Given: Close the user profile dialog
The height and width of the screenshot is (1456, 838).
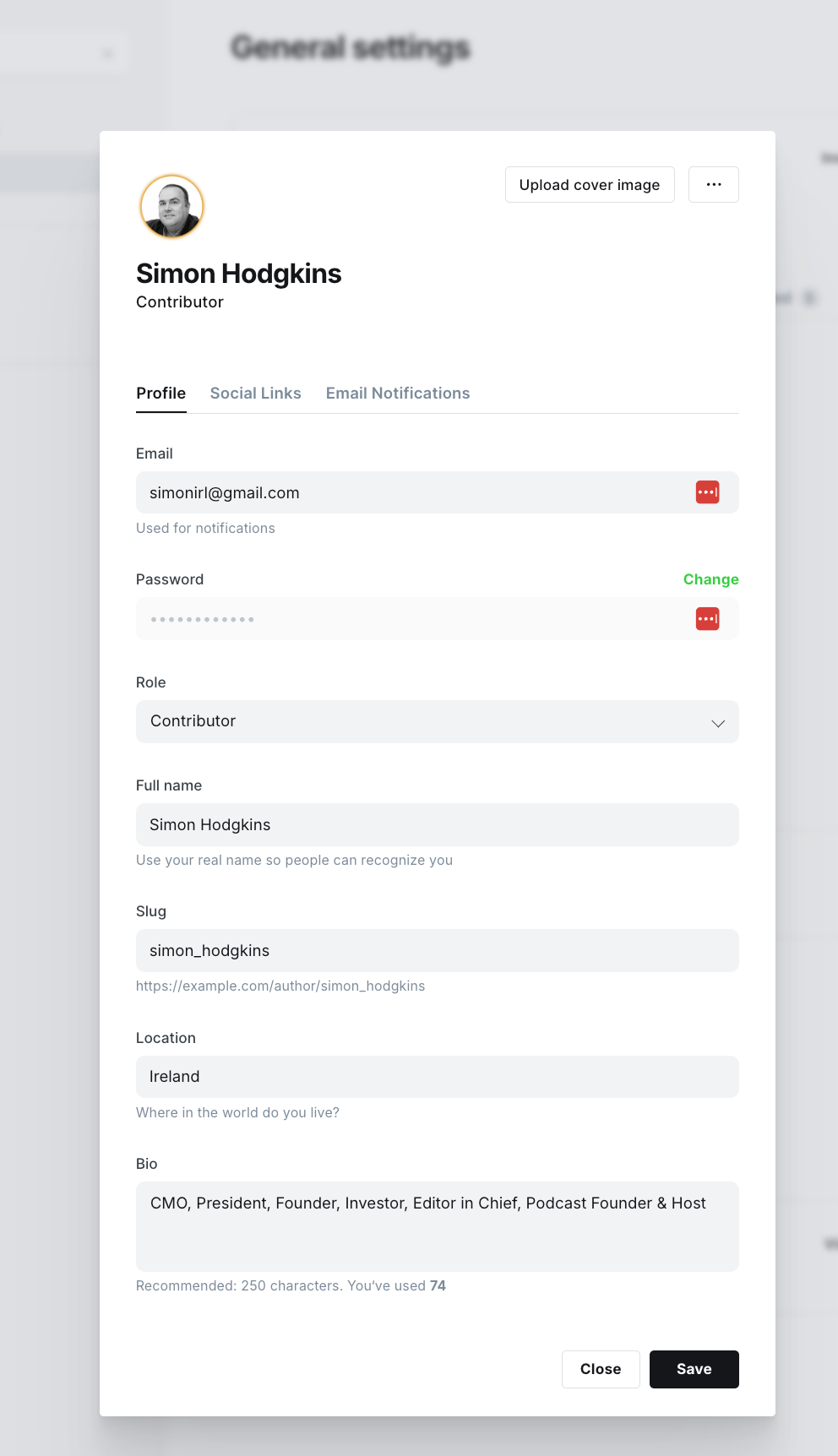Looking at the screenshot, I should point(601,1369).
